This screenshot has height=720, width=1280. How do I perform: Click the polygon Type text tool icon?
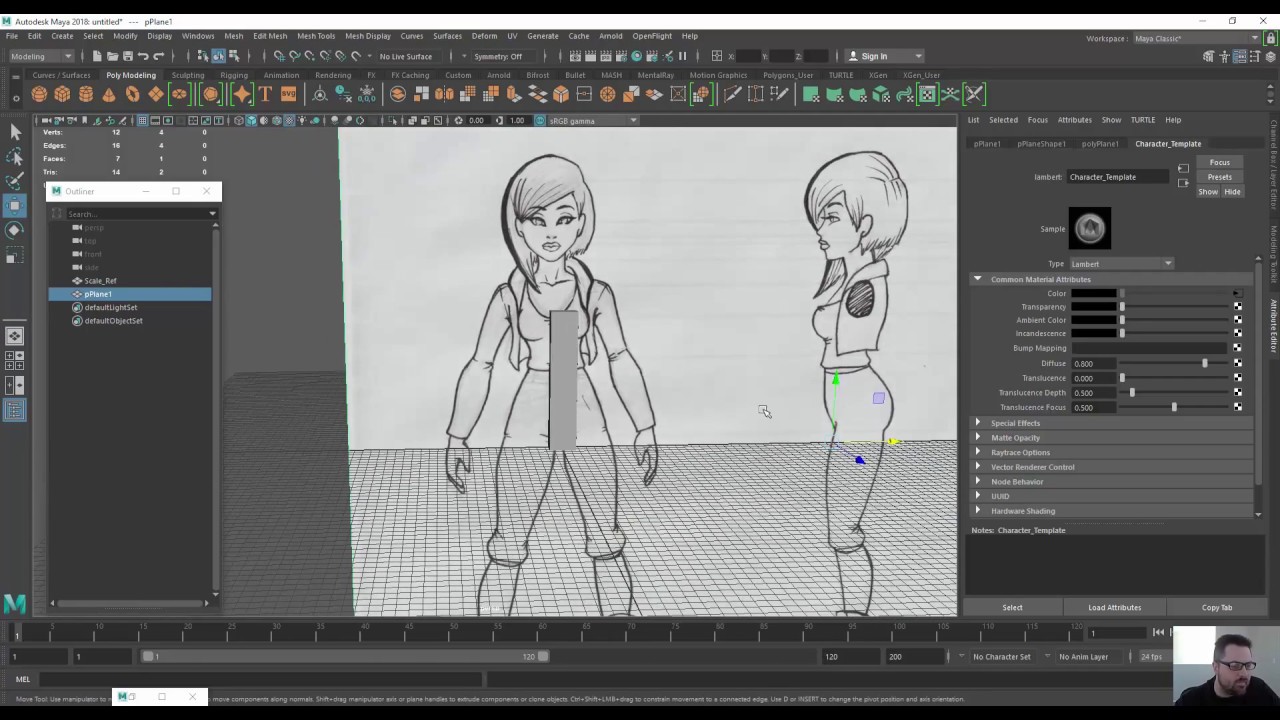(x=265, y=94)
